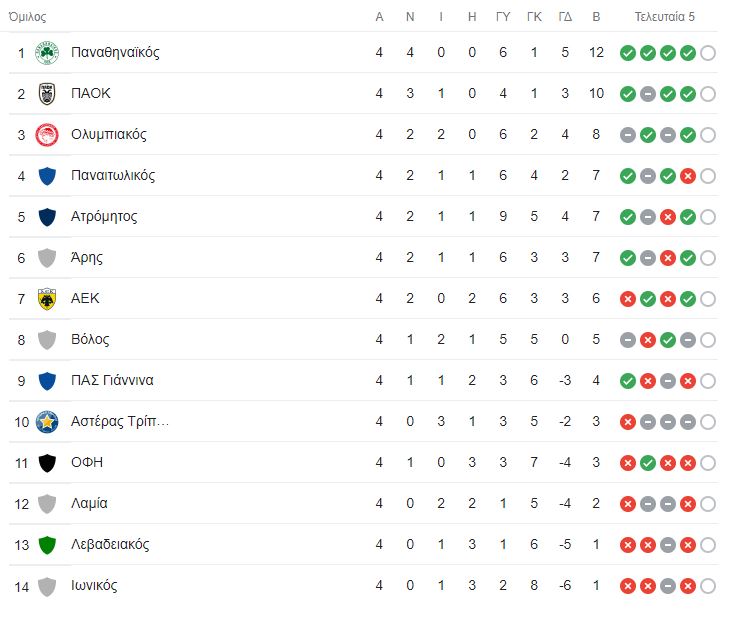Click the Παναθηναϊκός upcoming match empty circle
The height and width of the screenshot is (619, 744).
(707, 53)
